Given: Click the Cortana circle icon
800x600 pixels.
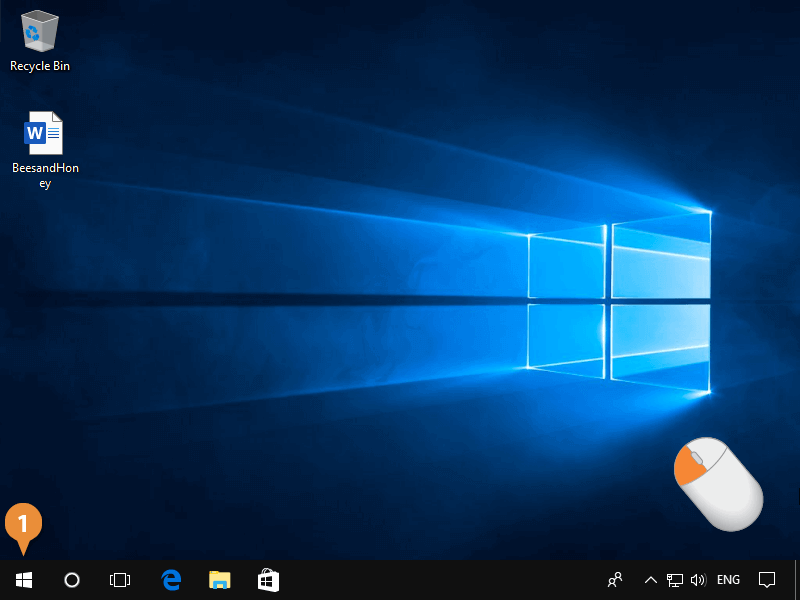Looking at the screenshot, I should click(72, 580).
